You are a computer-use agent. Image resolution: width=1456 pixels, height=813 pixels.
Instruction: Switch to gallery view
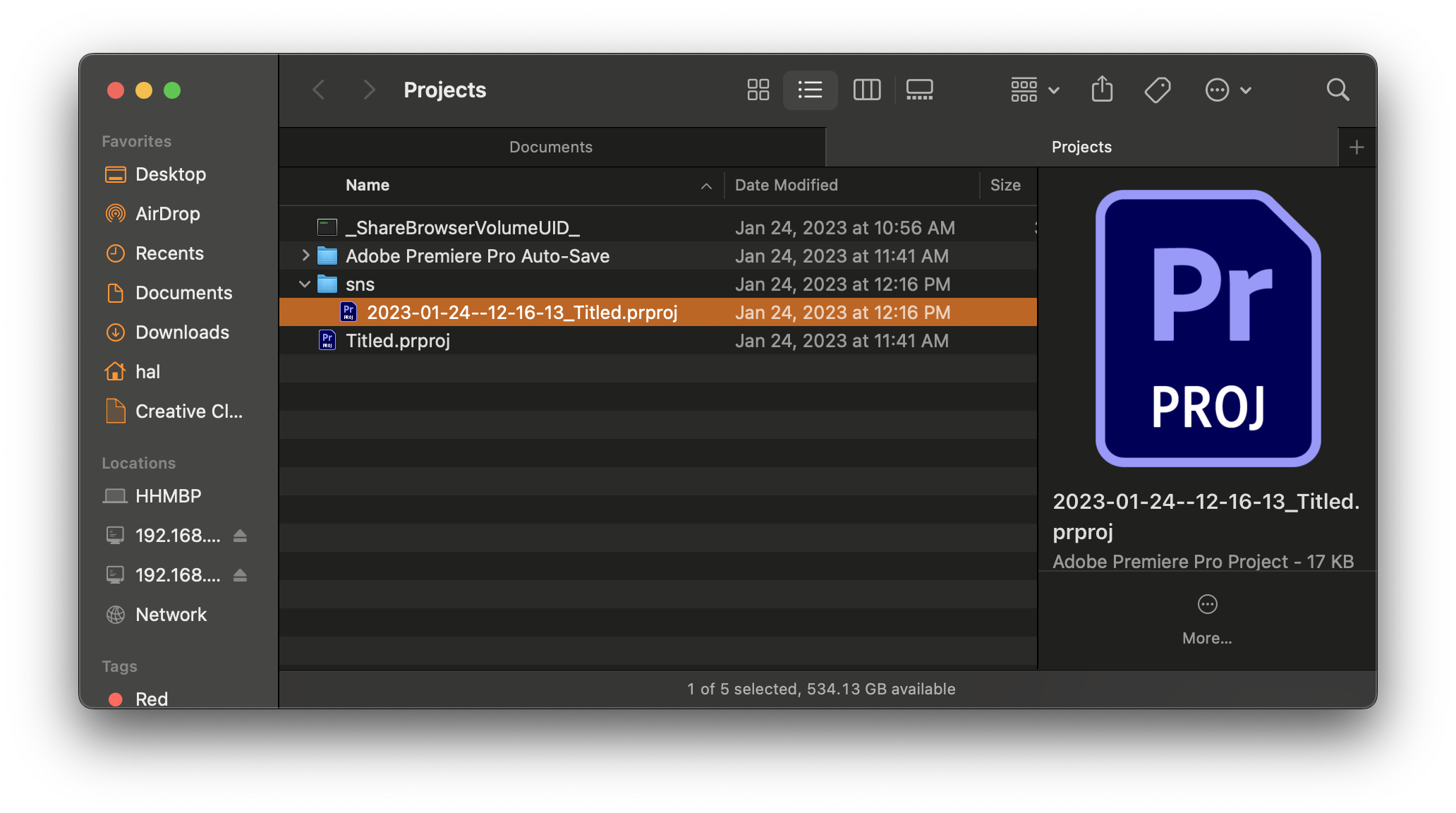[x=919, y=90]
